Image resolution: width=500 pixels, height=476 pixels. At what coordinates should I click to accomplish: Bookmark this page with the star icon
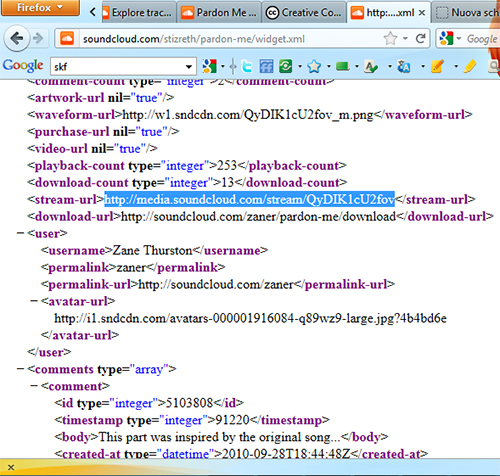point(390,39)
